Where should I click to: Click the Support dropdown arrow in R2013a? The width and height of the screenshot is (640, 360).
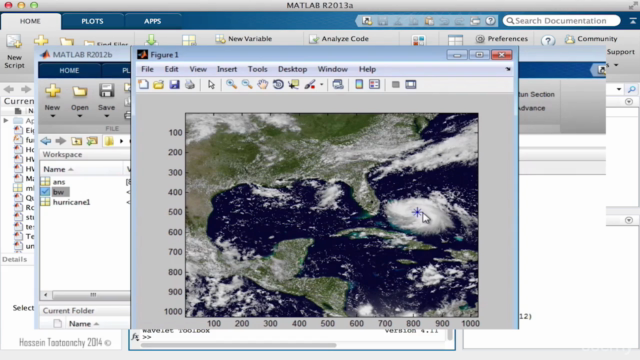(x=616, y=65)
